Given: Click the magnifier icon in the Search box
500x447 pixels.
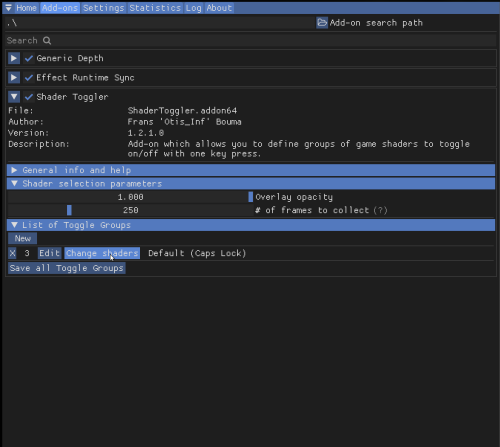Looking at the screenshot, I should click(47, 41).
